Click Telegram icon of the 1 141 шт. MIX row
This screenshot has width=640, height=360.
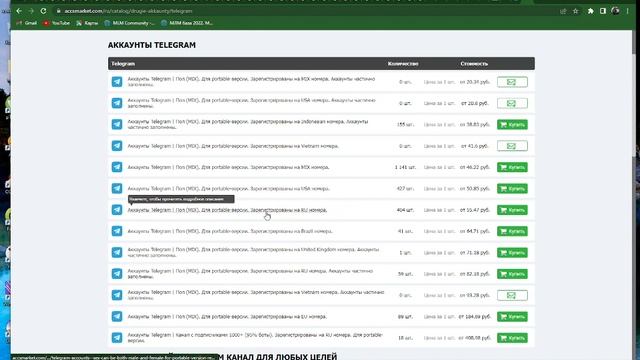click(117, 167)
